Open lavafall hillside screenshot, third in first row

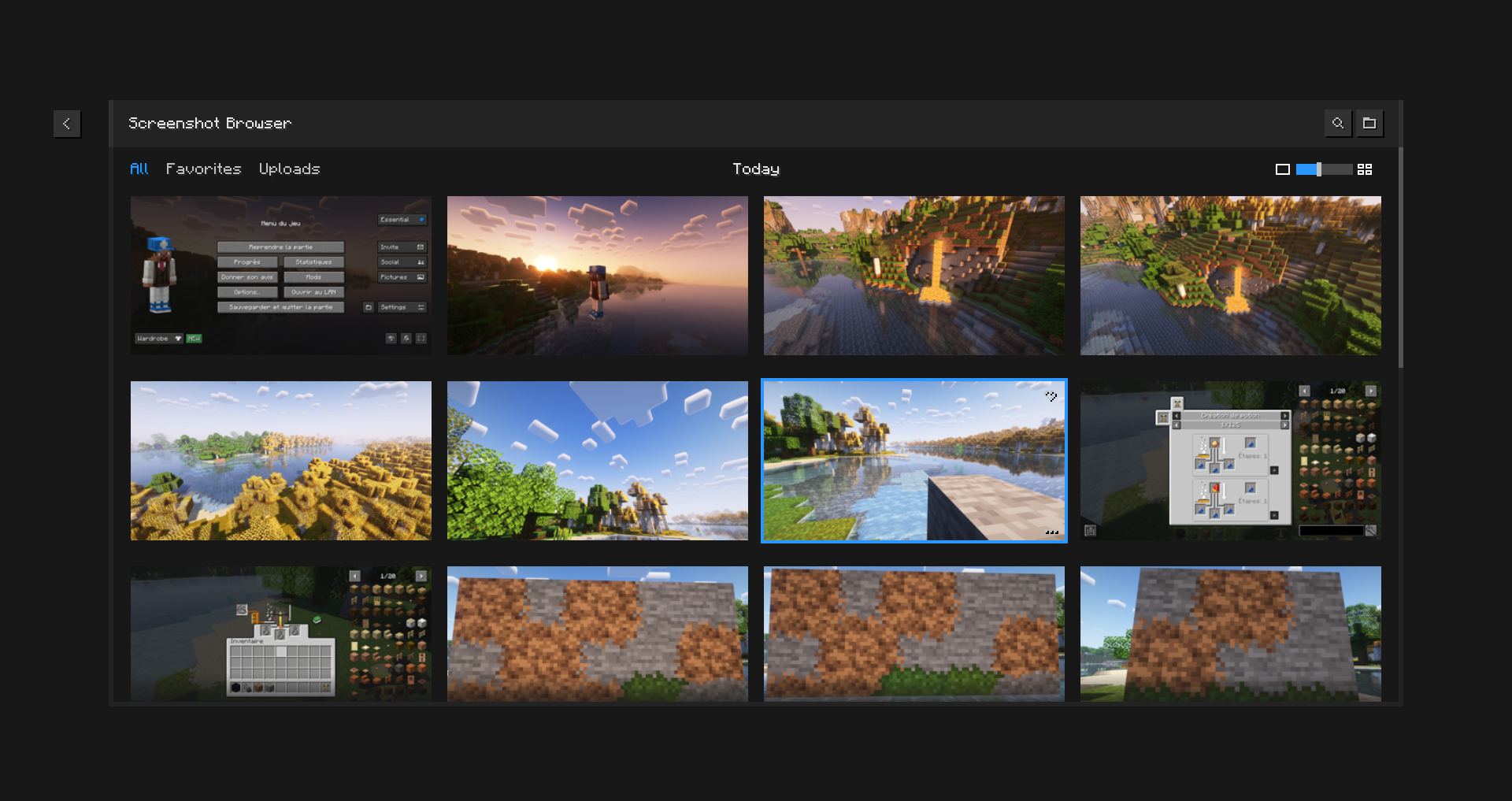914,276
